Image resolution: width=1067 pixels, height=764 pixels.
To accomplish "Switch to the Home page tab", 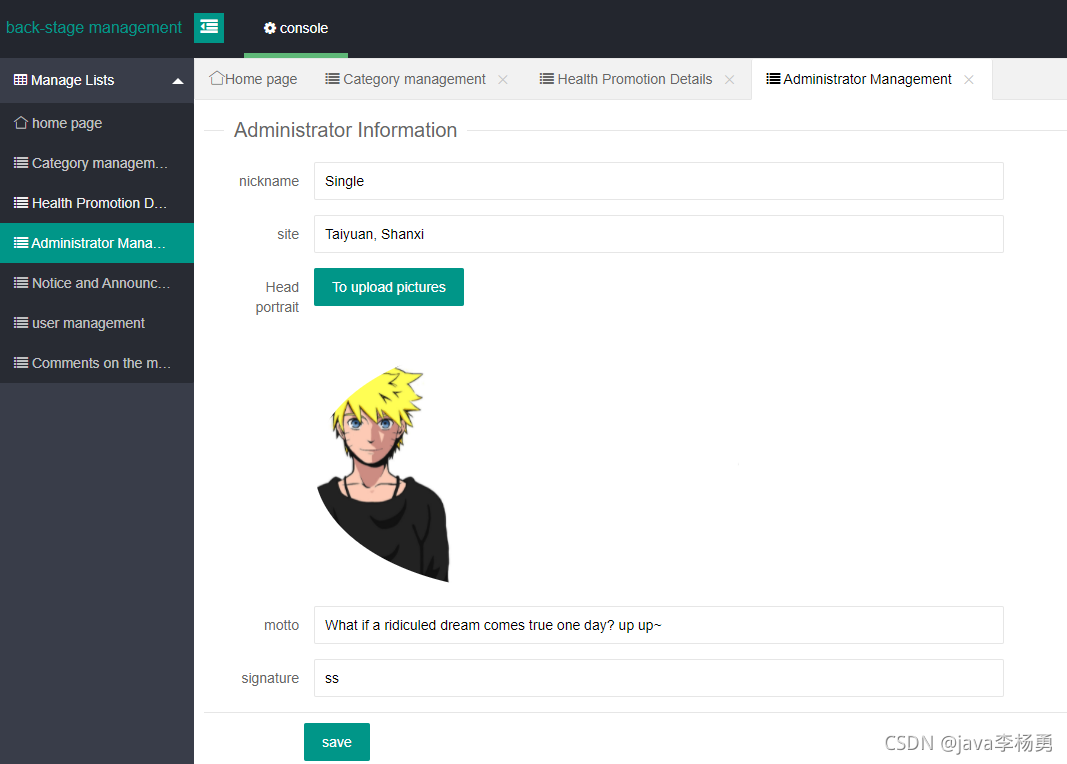I will (253, 79).
